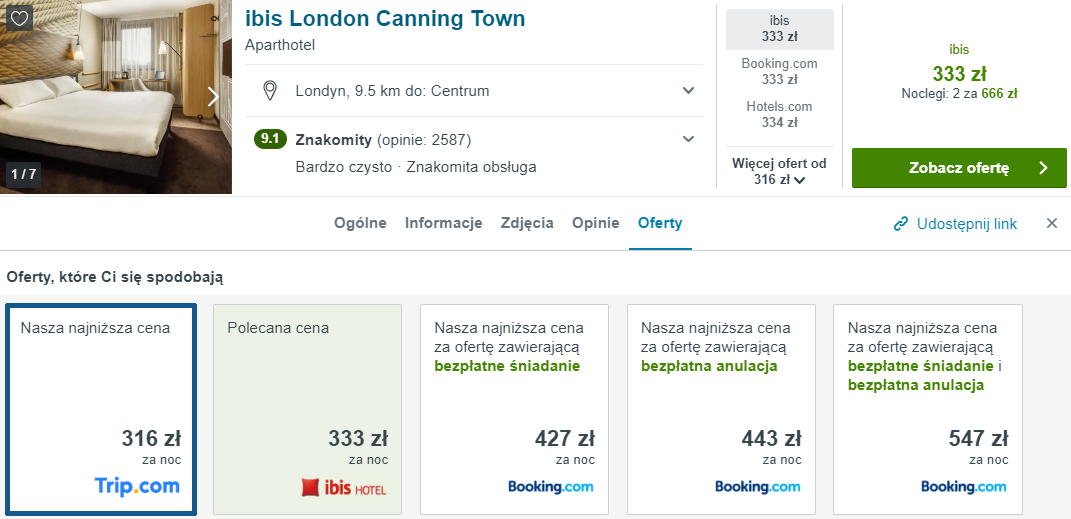
Task: Click the 9.1 rating badge
Action: pyautogui.click(x=270, y=139)
